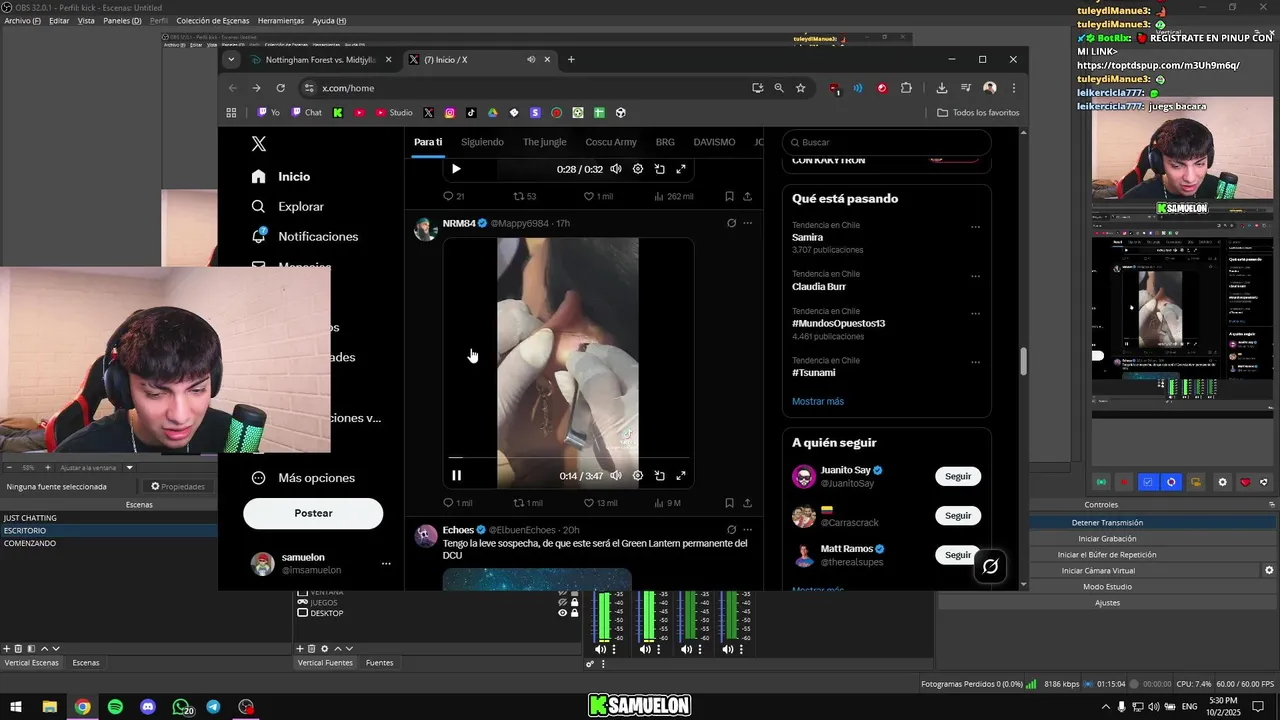
Task: Open OBS advanced audio properties gear
Action: (590, 664)
